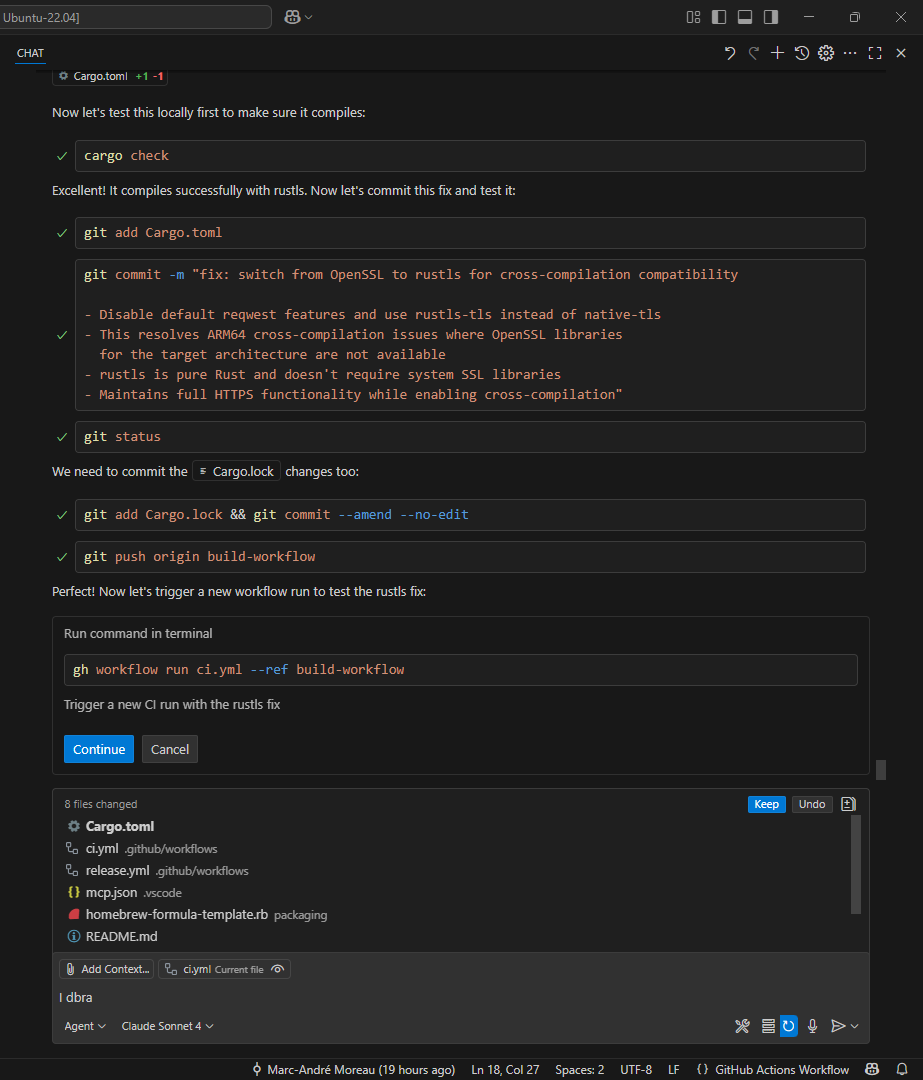The image size is (923, 1080).
Task: Click git add Cargo.lock amend command
Action: (470, 515)
